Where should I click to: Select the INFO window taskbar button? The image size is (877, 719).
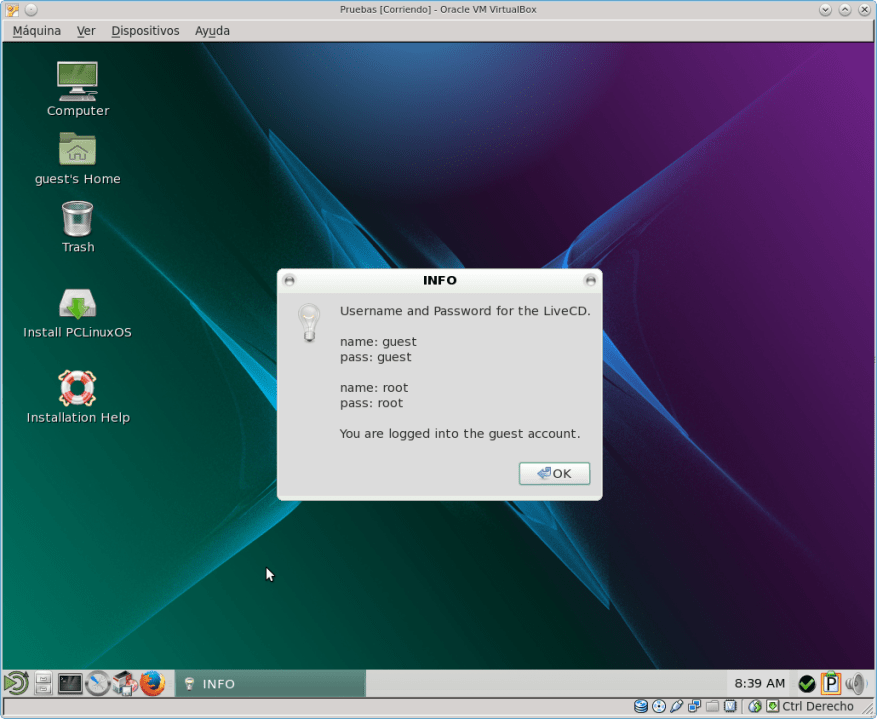270,684
